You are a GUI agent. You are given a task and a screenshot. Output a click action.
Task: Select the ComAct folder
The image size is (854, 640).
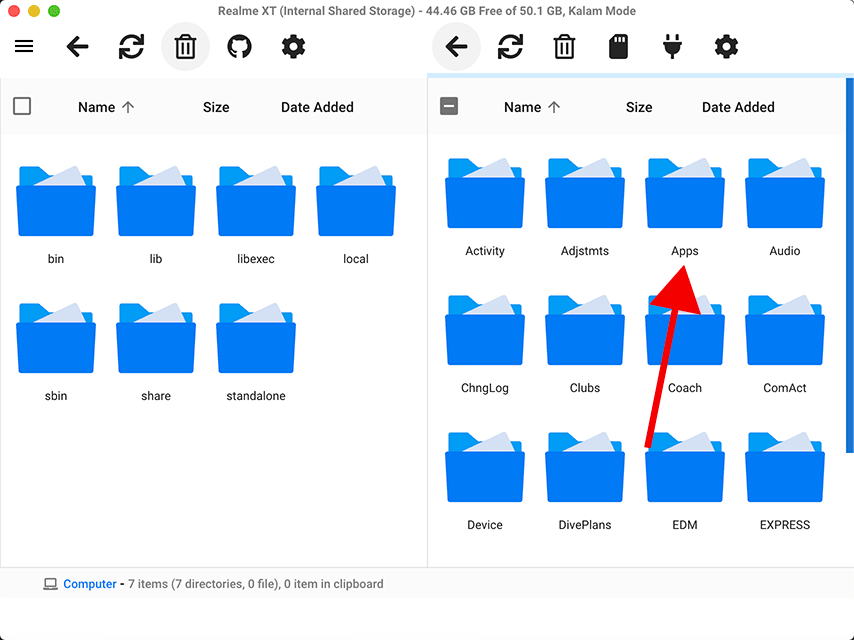coord(785,344)
